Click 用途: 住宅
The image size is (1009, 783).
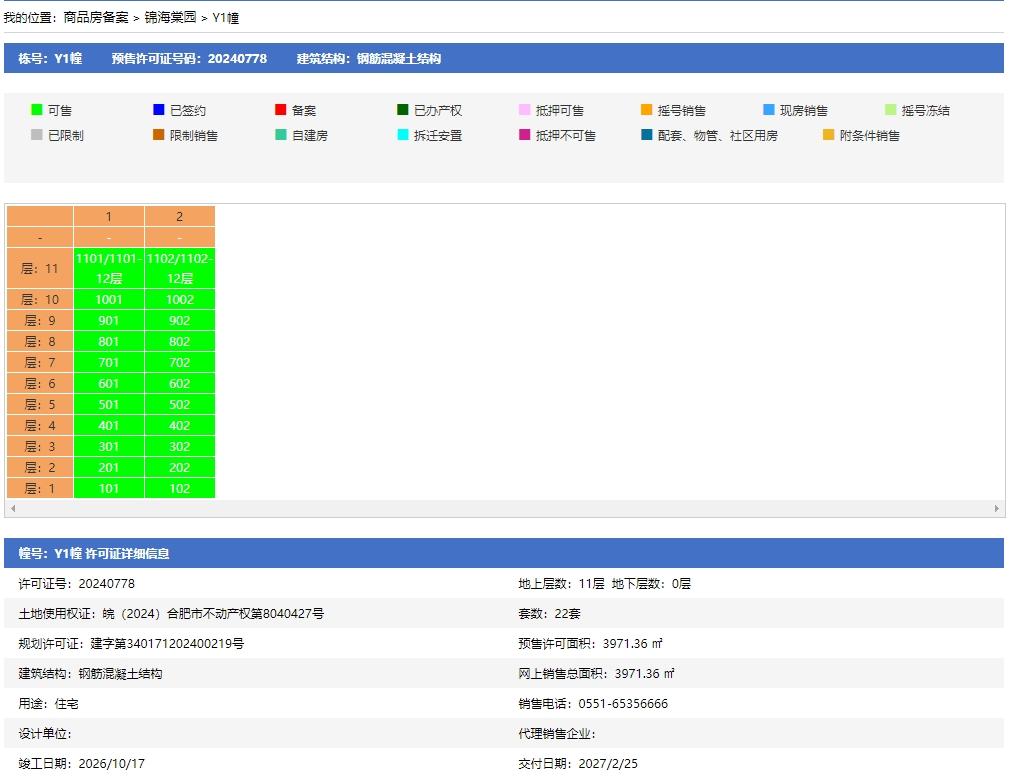point(48,704)
